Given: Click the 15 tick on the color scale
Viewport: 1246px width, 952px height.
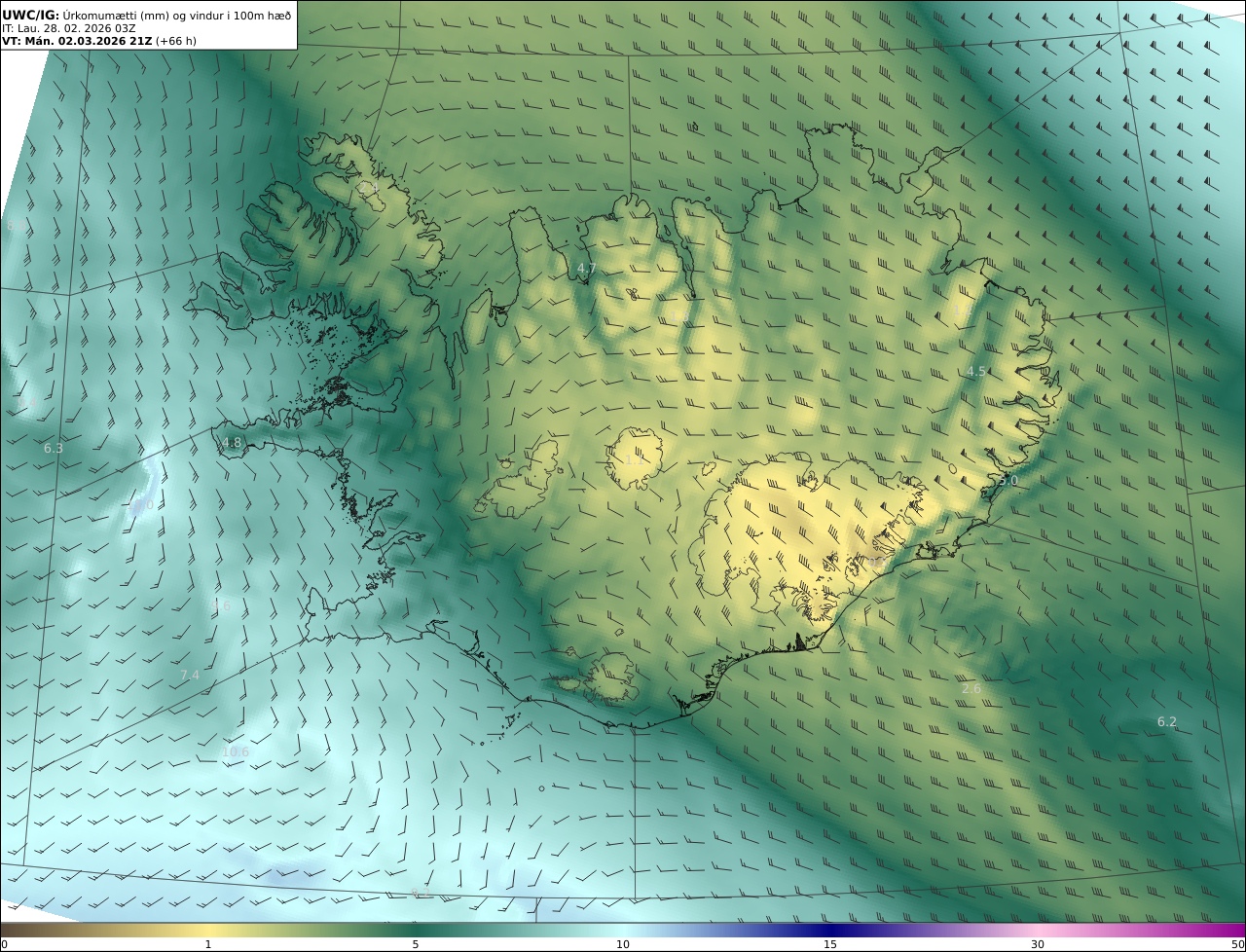Looking at the screenshot, I should (x=830, y=944).
